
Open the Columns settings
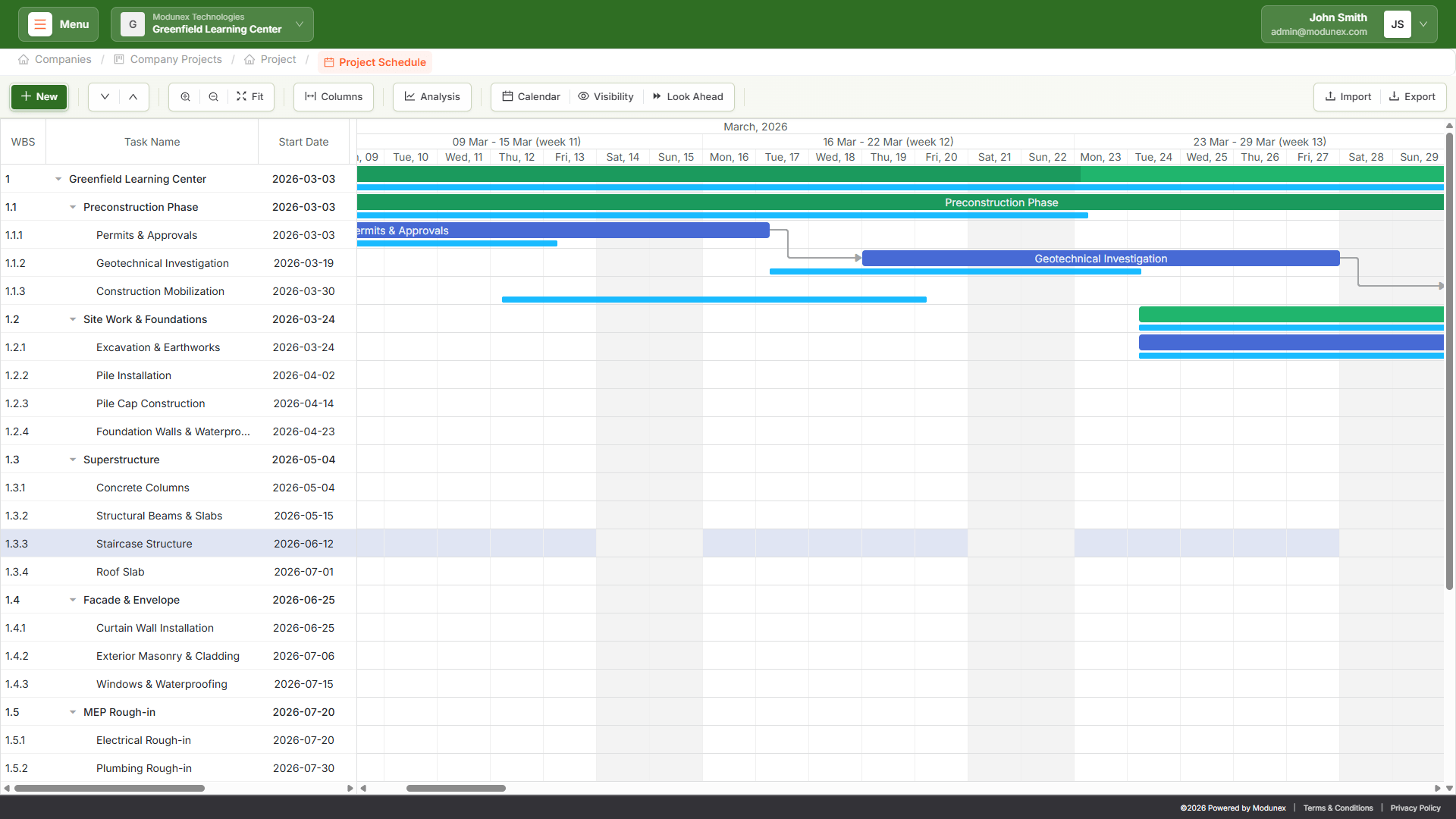[x=333, y=96]
